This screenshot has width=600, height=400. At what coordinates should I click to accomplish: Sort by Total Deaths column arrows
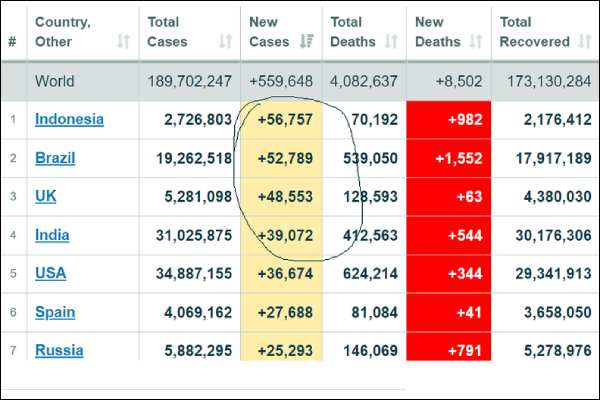click(x=391, y=41)
